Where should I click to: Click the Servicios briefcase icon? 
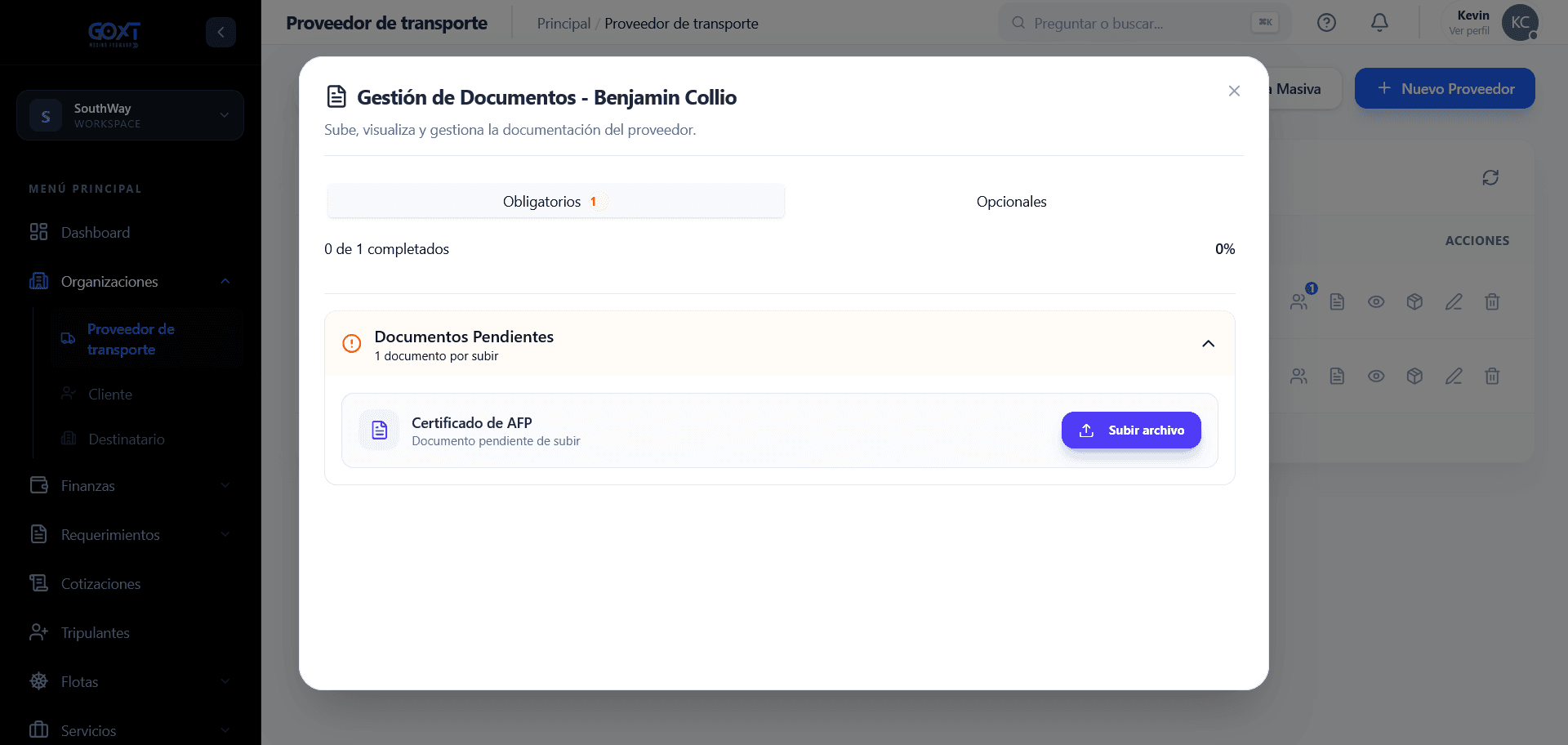[38, 729]
